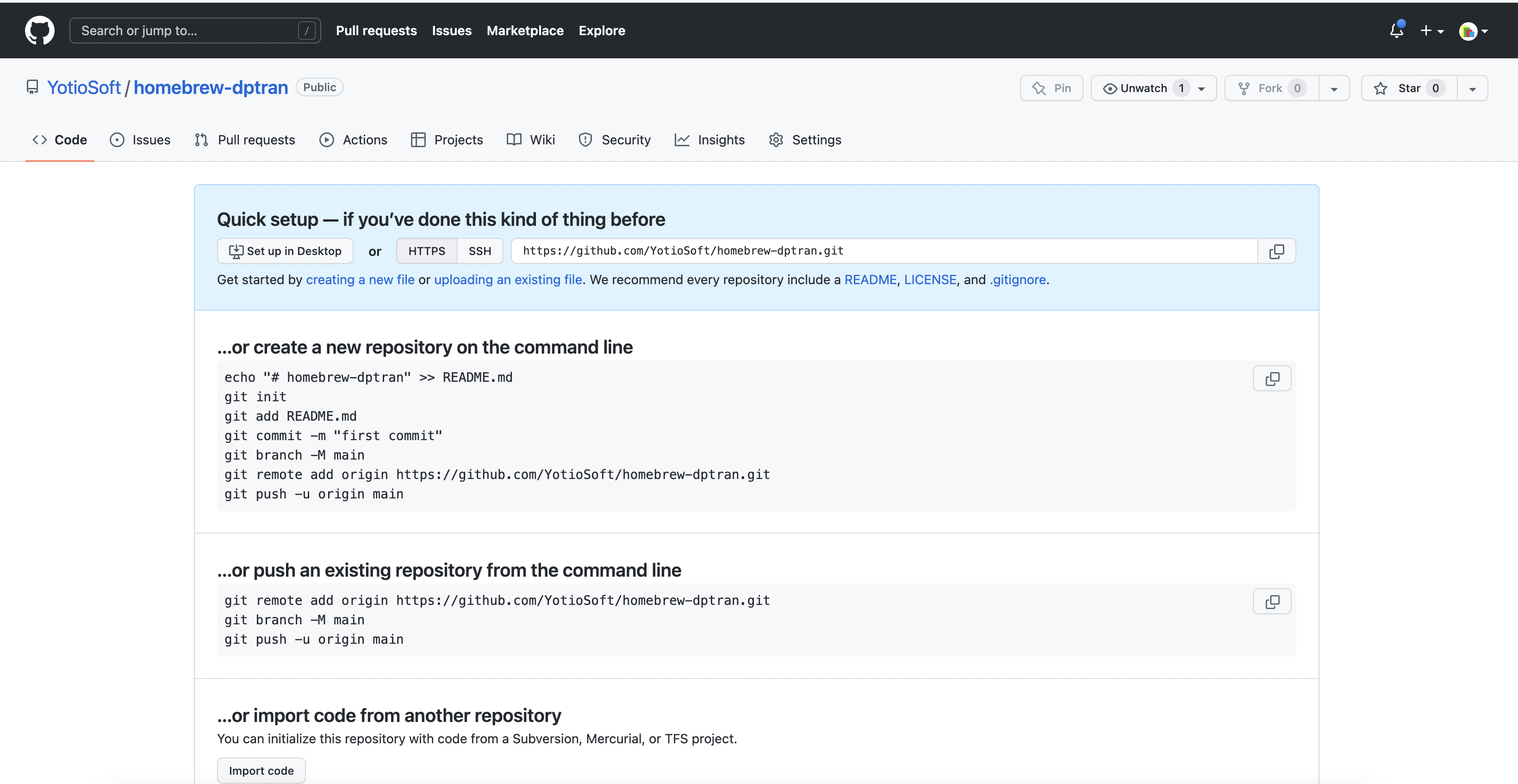Viewport: 1518px width, 784px height.
Task: Switch to the Security tab
Action: click(x=615, y=140)
